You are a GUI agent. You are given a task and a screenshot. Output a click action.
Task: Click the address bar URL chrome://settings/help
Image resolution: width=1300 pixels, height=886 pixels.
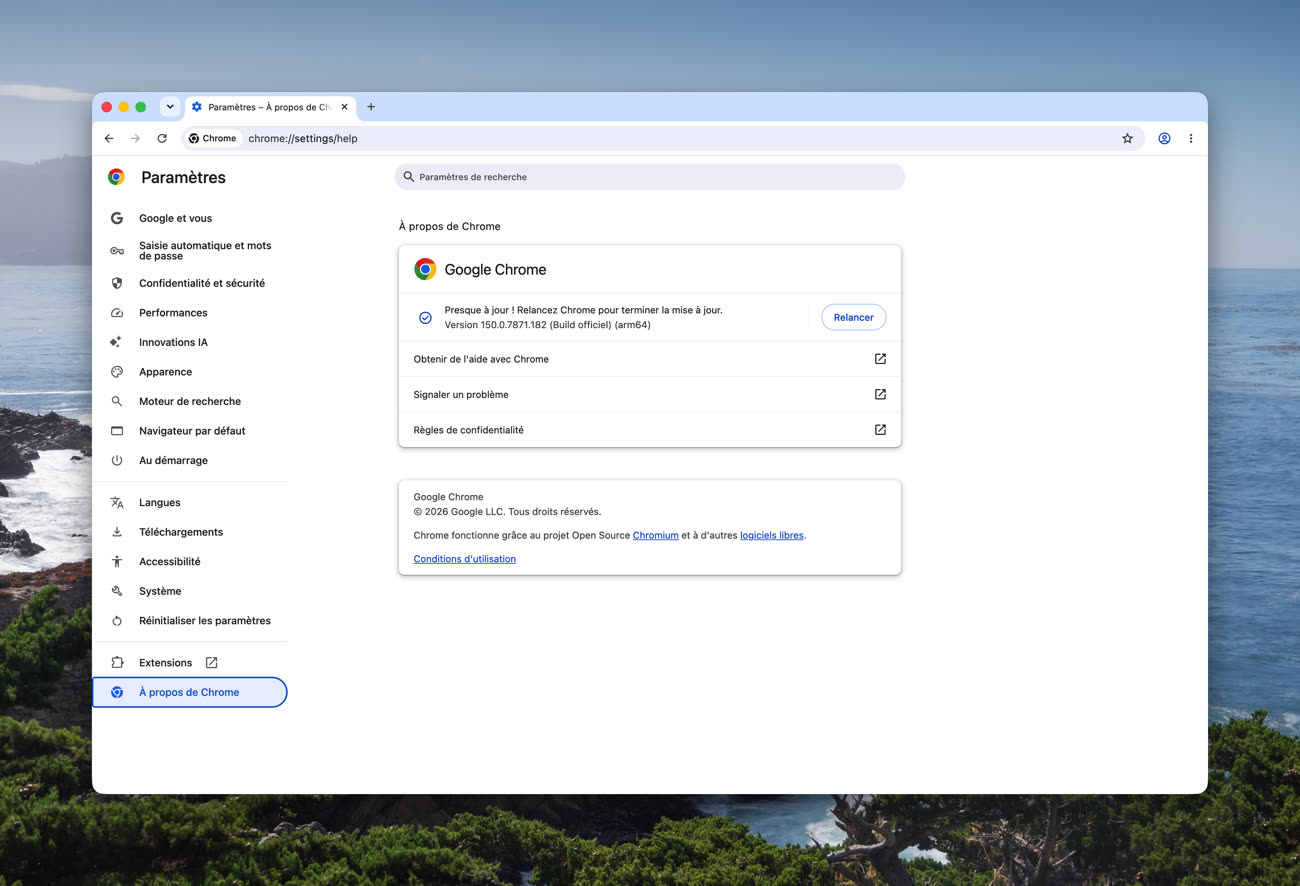click(303, 139)
